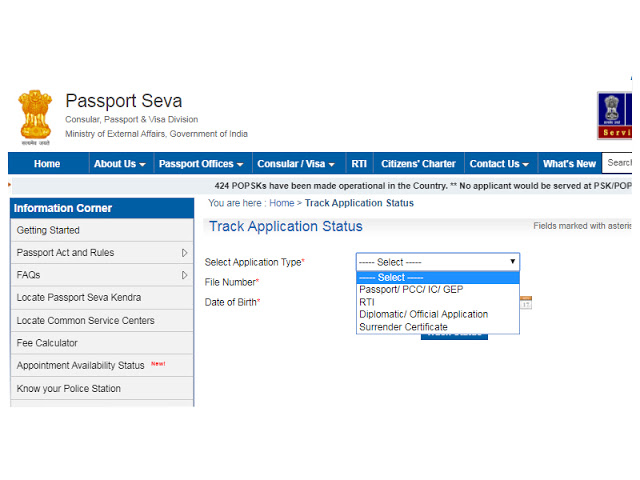The height and width of the screenshot is (480, 640).
Task: Choose Surrender Certificate option
Action: pos(438,327)
